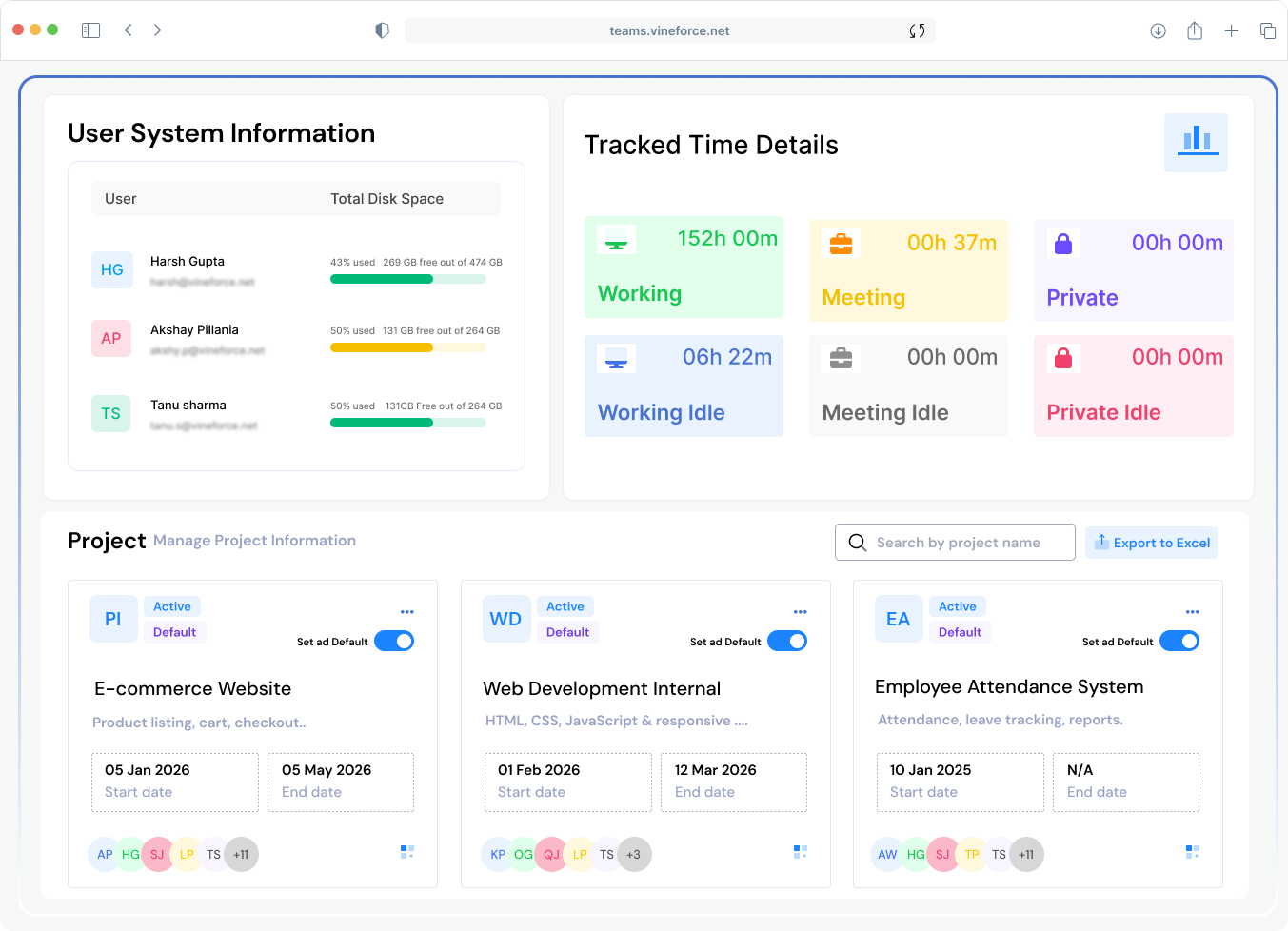Click the grid icon on Employee Attendance System card
1288x931 pixels.
1192,851
